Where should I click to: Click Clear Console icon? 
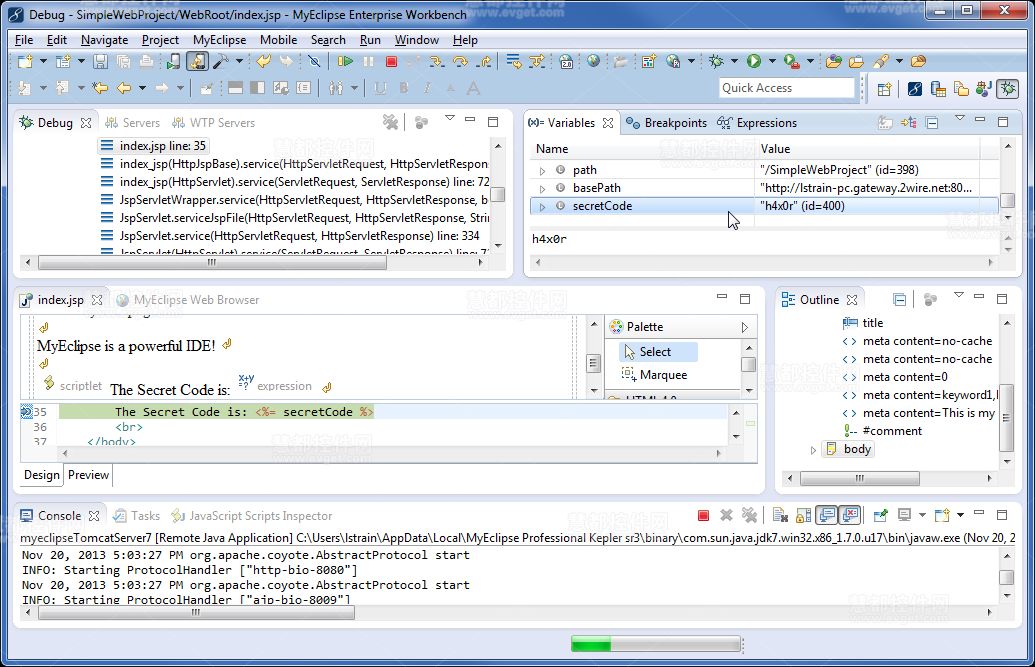point(781,515)
